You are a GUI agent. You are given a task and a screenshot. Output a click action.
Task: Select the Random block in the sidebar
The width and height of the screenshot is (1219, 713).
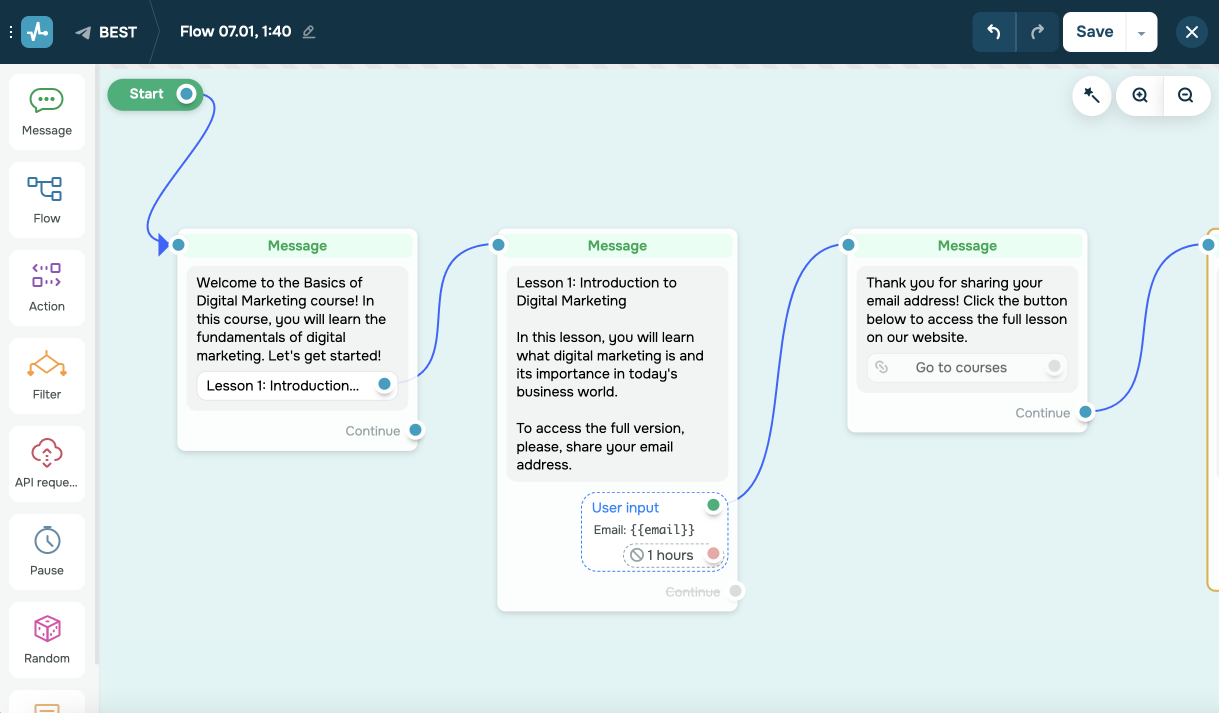tap(46, 639)
